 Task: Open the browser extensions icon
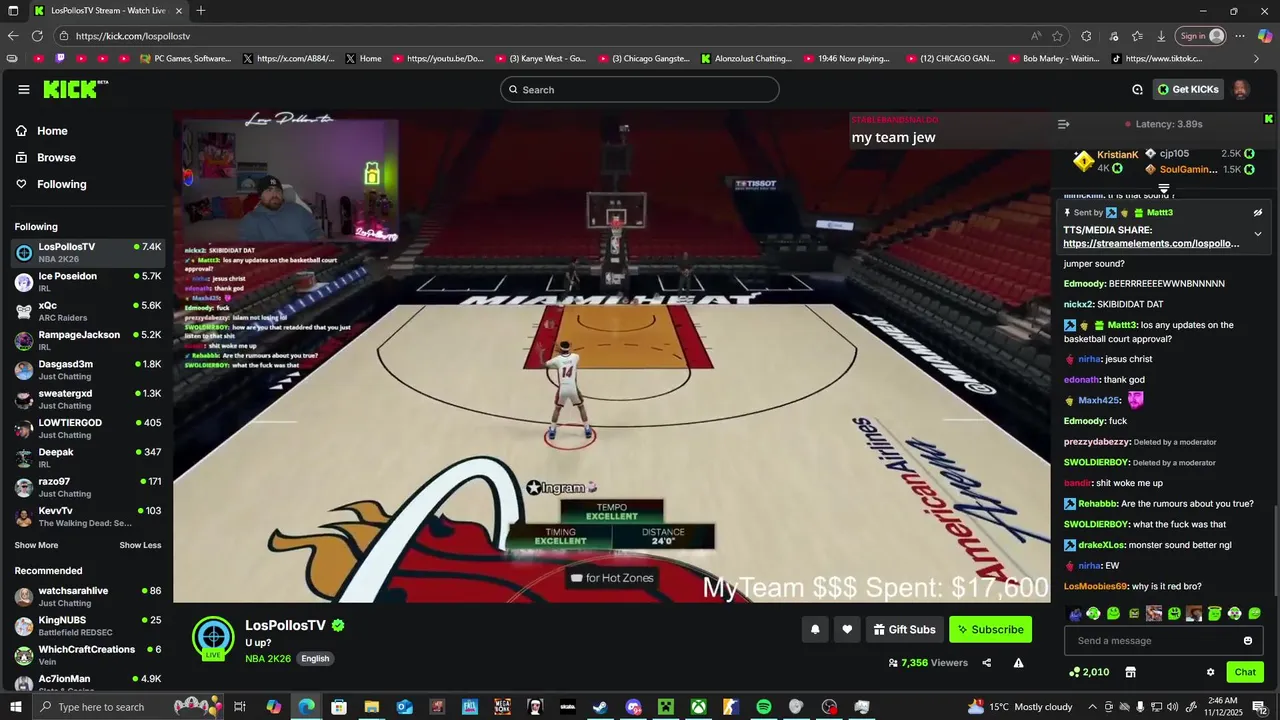(x=1087, y=36)
